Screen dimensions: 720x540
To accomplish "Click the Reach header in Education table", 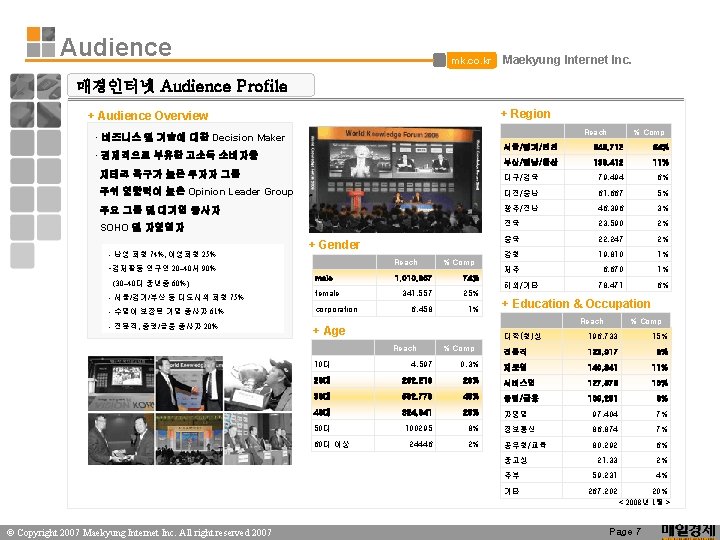I will click(x=592, y=321).
